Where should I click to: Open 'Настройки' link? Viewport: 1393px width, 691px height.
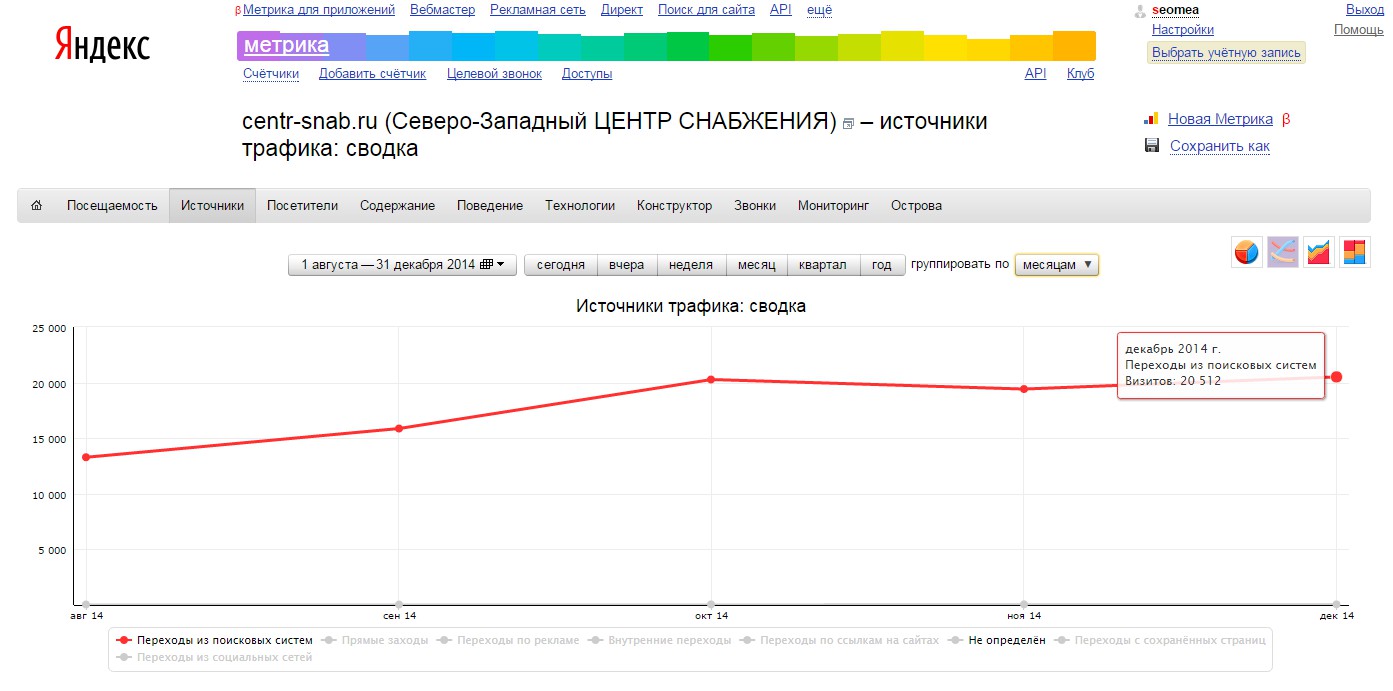(1183, 30)
